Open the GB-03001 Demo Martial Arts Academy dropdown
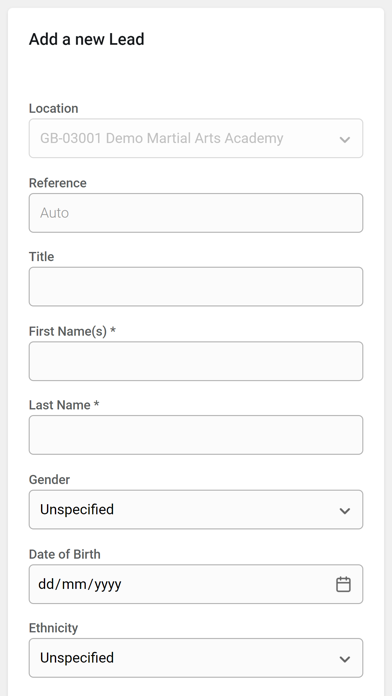The width and height of the screenshot is (392, 696). (196, 138)
